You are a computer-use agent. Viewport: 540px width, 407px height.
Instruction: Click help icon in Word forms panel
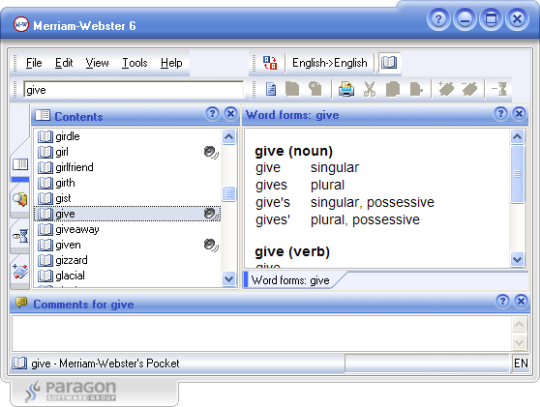click(501, 113)
